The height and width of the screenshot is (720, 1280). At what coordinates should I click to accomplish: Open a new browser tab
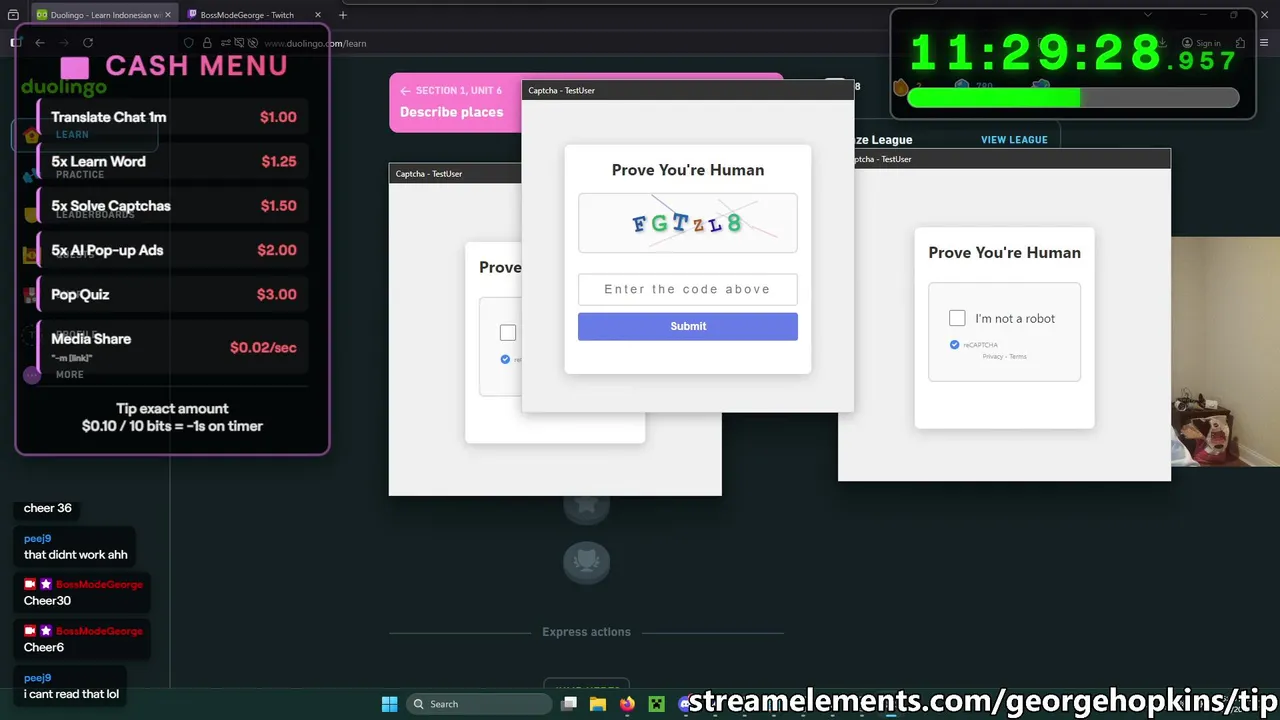tap(343, 15)
